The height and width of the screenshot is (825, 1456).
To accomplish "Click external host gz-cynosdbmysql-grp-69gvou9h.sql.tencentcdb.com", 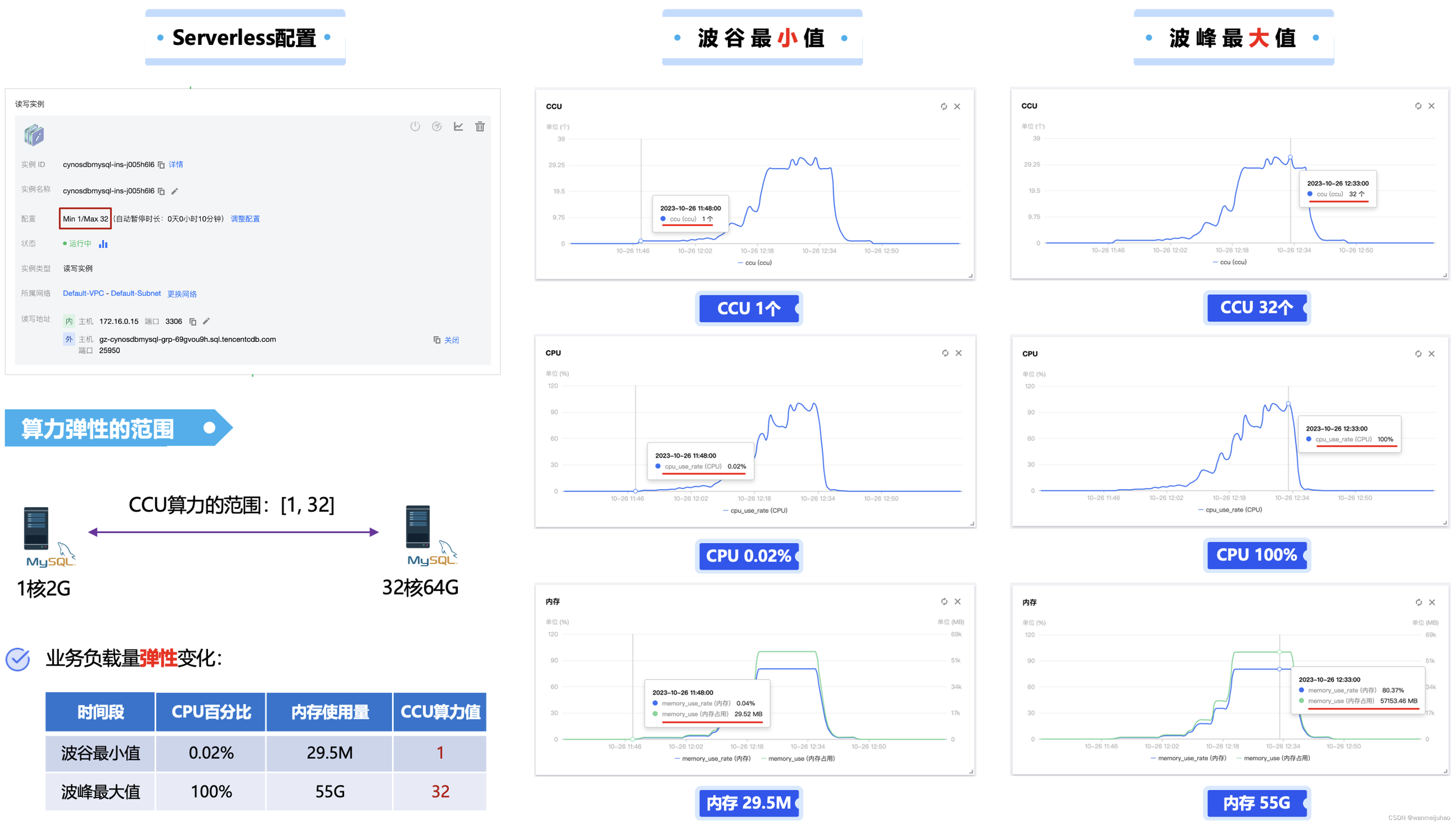I will (187, 339).
